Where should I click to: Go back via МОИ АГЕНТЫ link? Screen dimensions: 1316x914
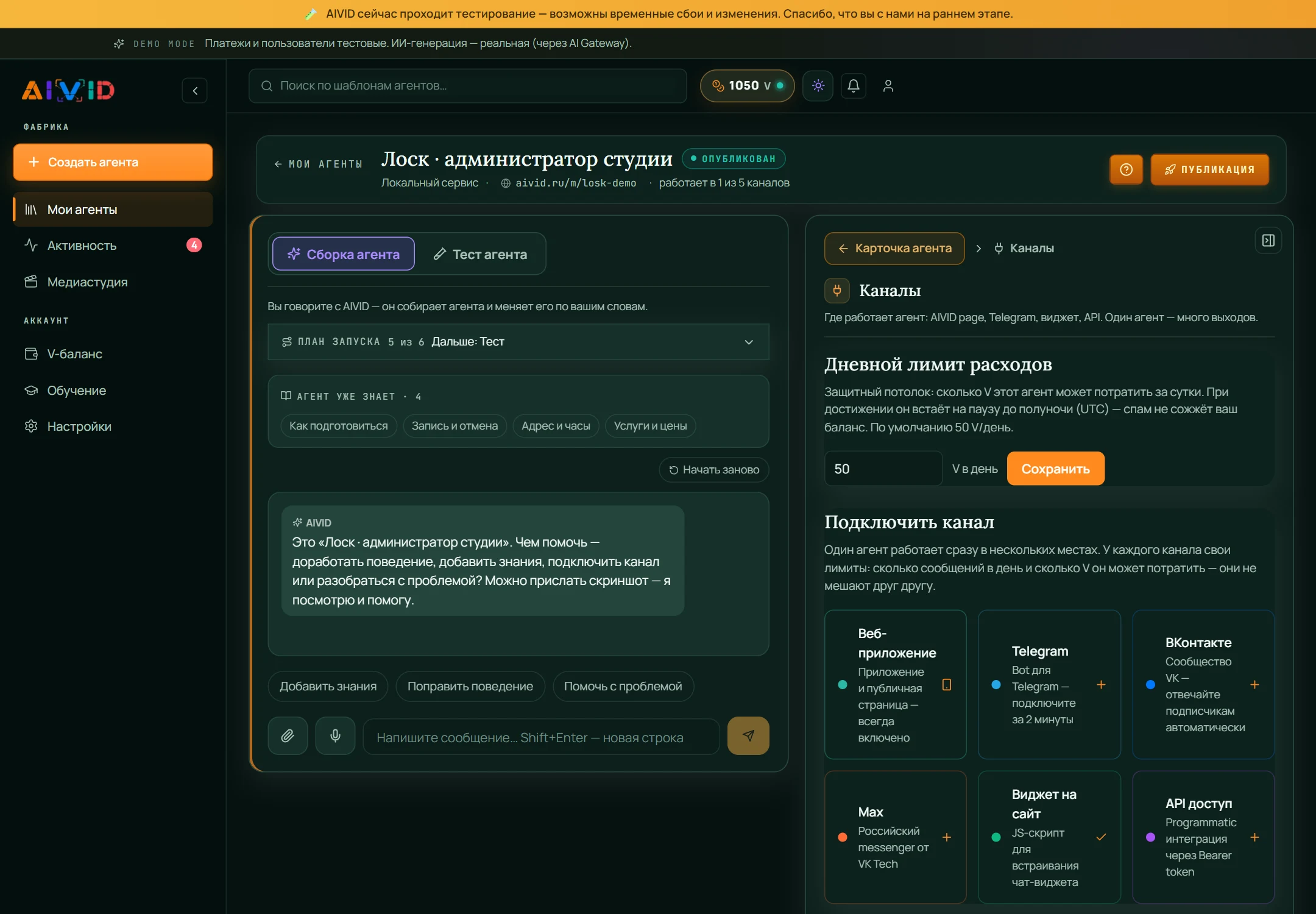click(318, 164)
